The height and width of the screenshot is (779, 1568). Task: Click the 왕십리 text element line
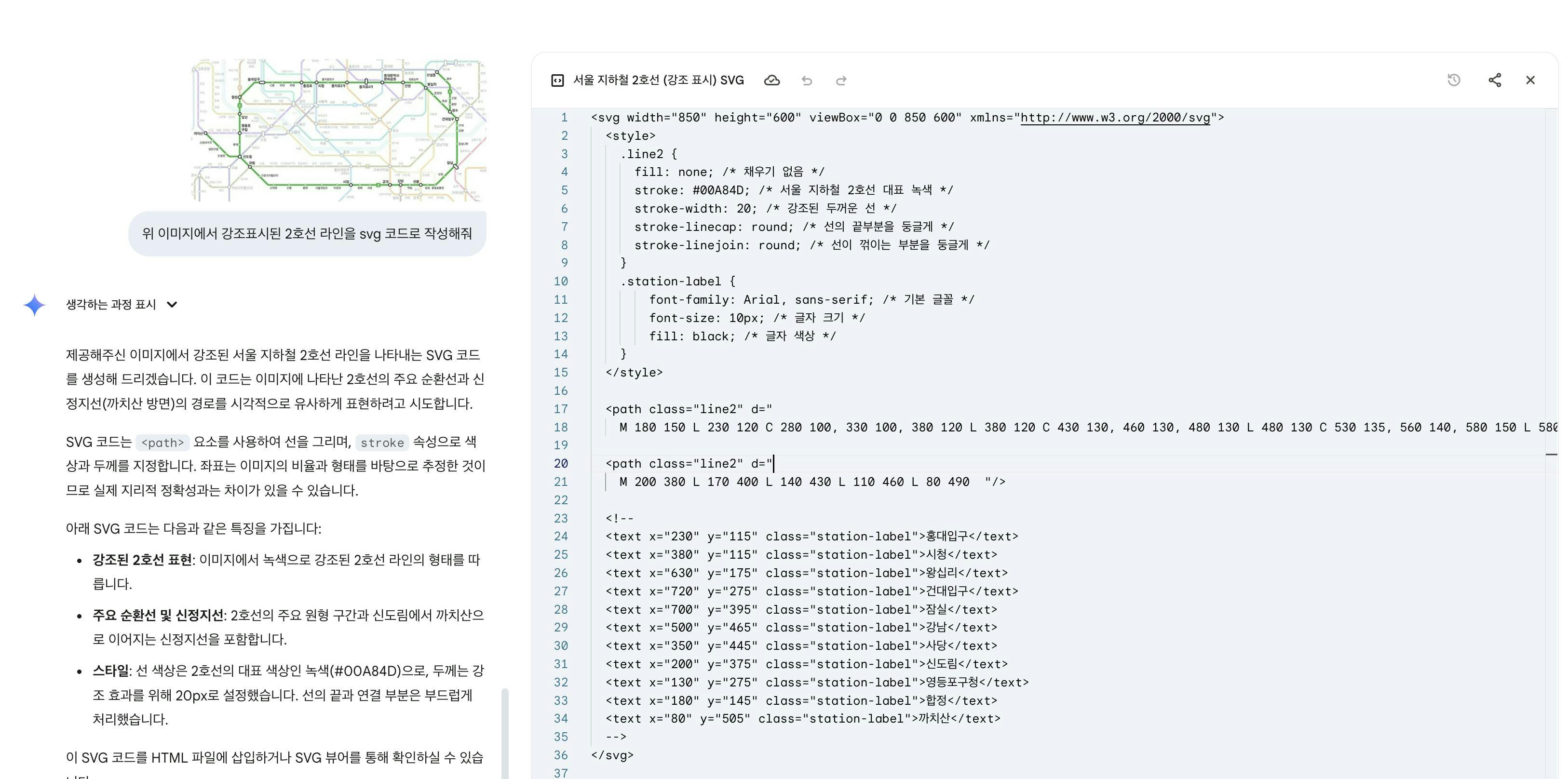(807, 573)
